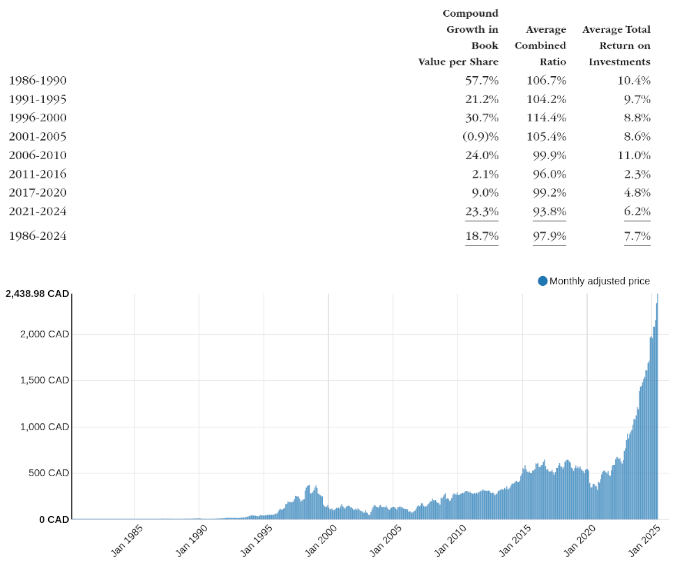Click the 7.7% overall investment return
The width and height of the screenshot is (678, 563).
point(637,236)
